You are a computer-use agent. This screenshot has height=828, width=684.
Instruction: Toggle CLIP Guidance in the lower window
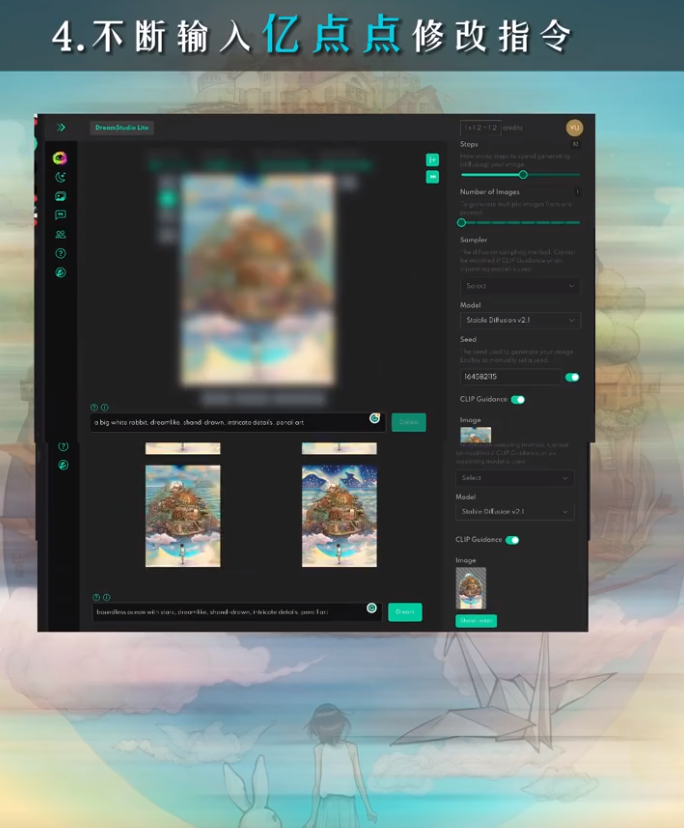tap(512, 540)
